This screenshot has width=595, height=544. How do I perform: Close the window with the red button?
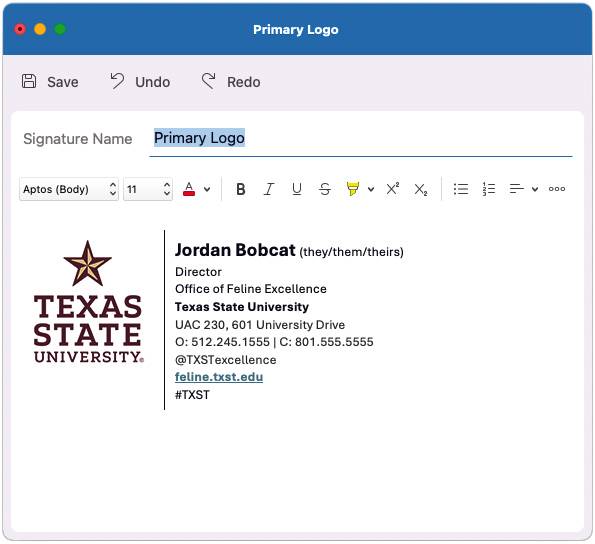tap(20, 29)
